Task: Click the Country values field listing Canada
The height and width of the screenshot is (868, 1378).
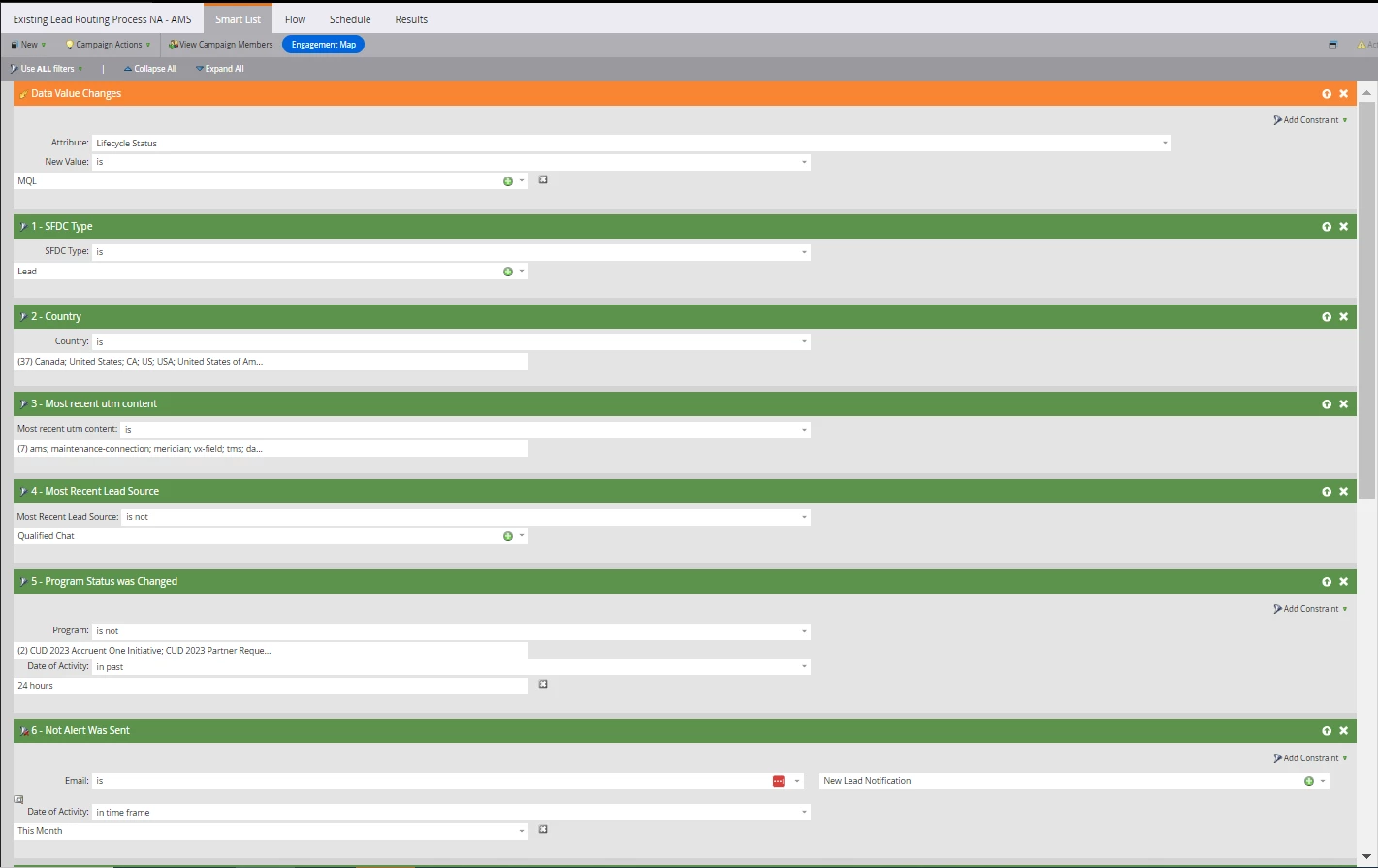Action: (x=271, y=362)
